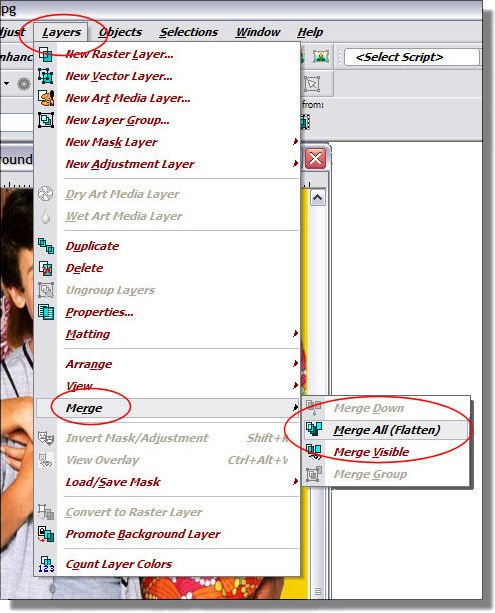Click the Merge Visible icon in submenu
495x613 pixels.
[314, 452]
